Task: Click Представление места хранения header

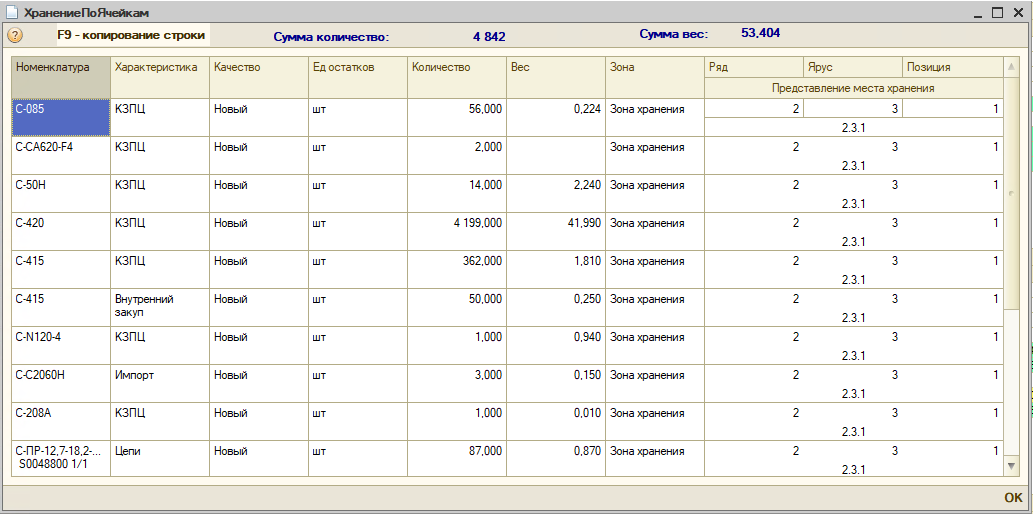Action: [853, 88]
